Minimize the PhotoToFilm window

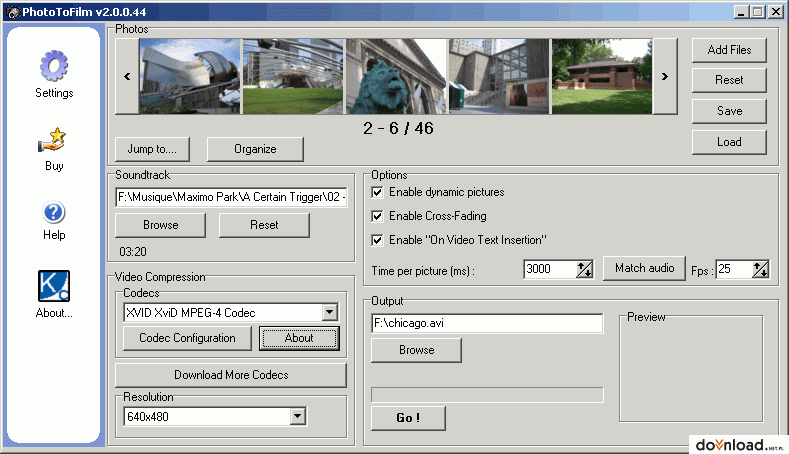740,12
